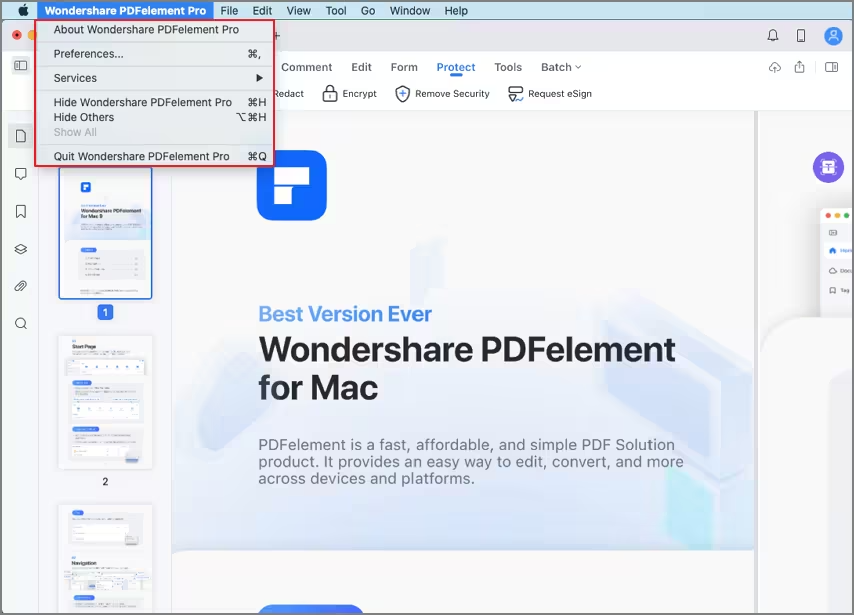Click the mobile device icon
The image size is (854, 615).
tap(801, 35)
